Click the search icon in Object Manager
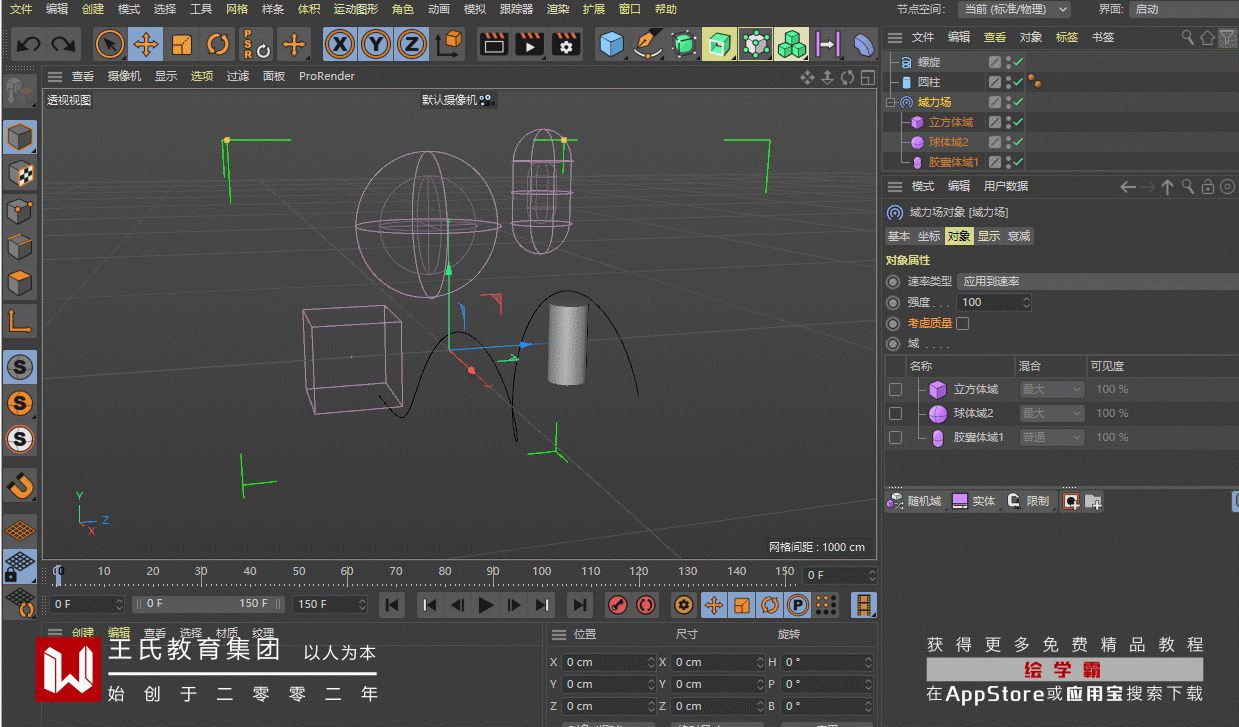The height and width of the screenshot is (727, 1239). coord(1188,37)
